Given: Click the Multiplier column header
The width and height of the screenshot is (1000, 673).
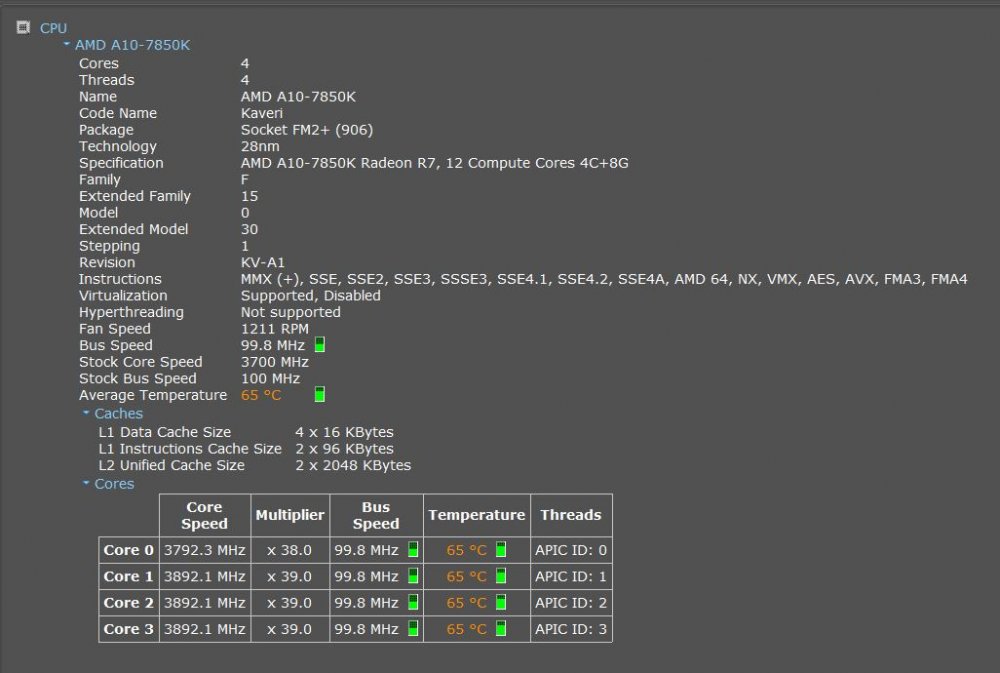Looking at the screenshot, I should tap(290, 515).
